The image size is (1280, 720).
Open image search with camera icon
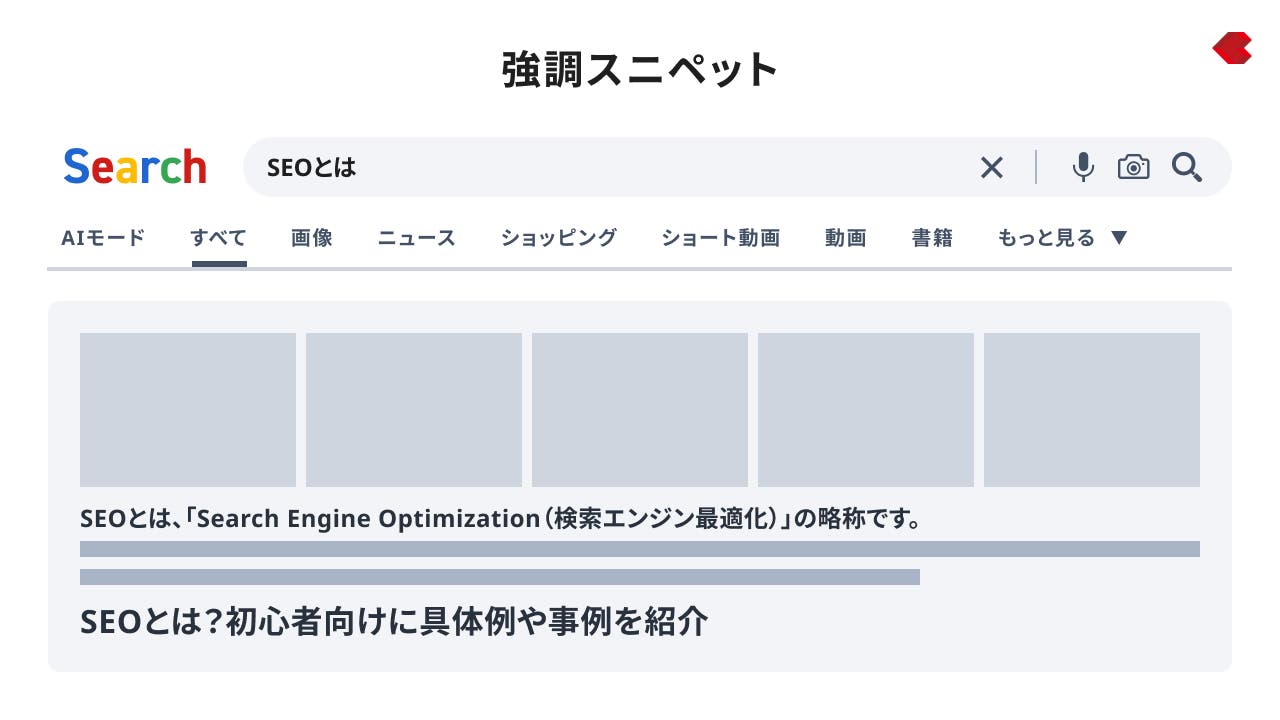(1133, 167)
